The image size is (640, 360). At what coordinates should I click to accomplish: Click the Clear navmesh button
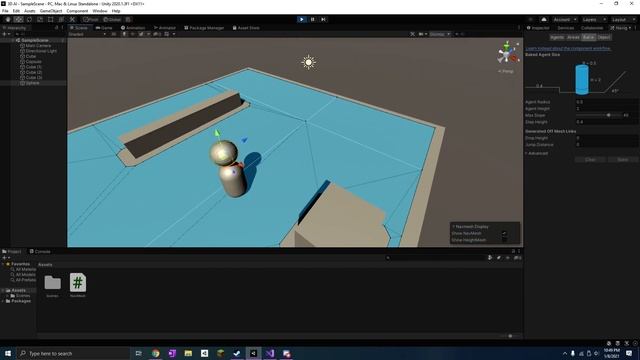pos(590,160)
